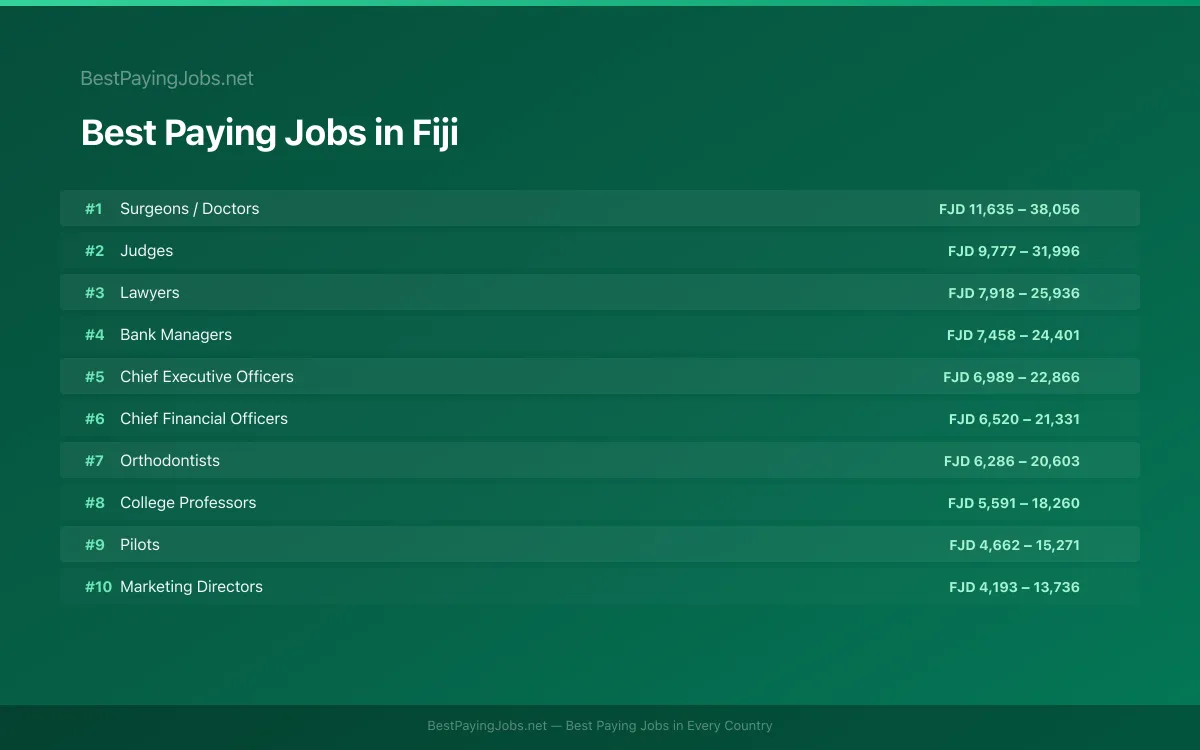Select the College Professors job title

(x=188, y=503)
